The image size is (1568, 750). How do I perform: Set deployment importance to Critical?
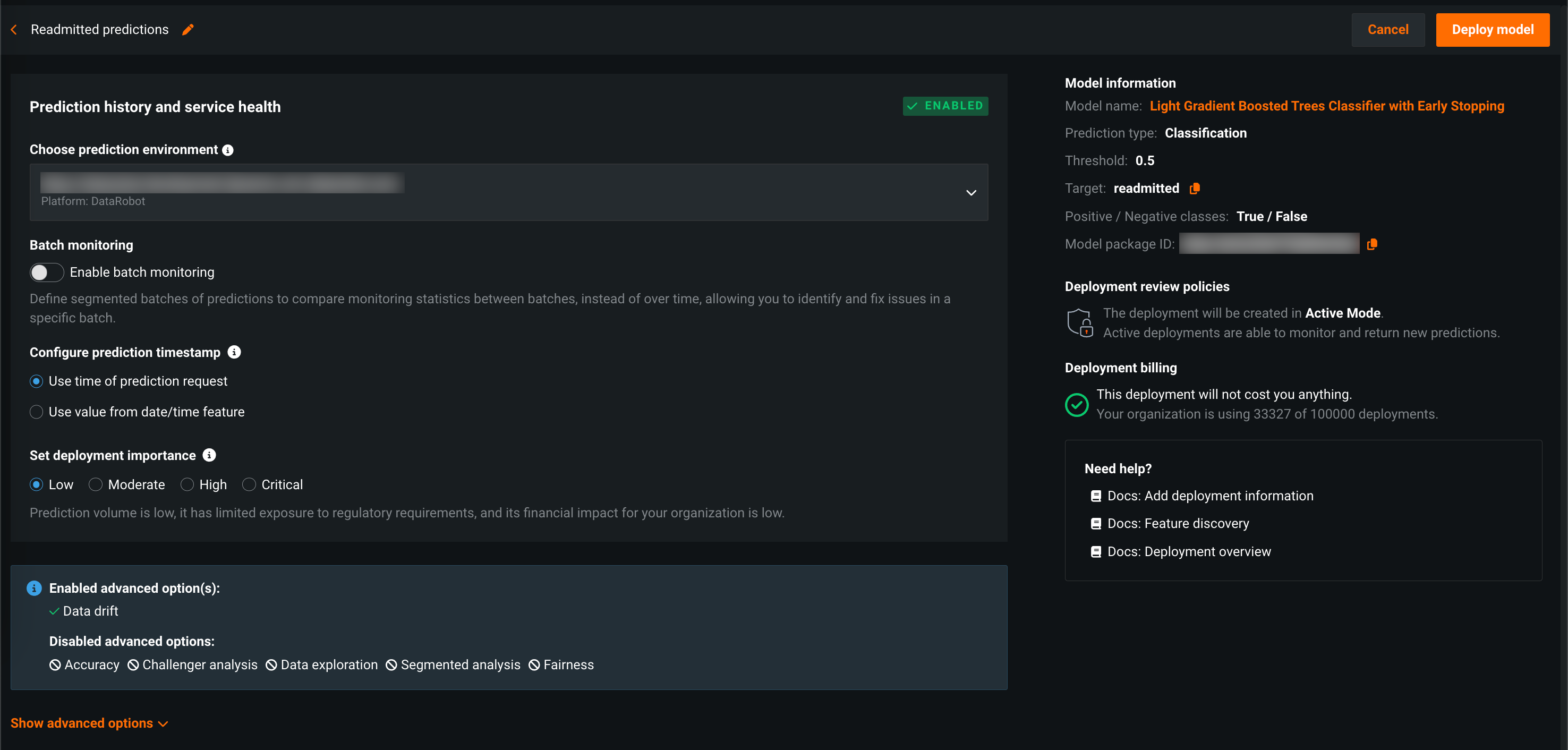click(249, 484)
